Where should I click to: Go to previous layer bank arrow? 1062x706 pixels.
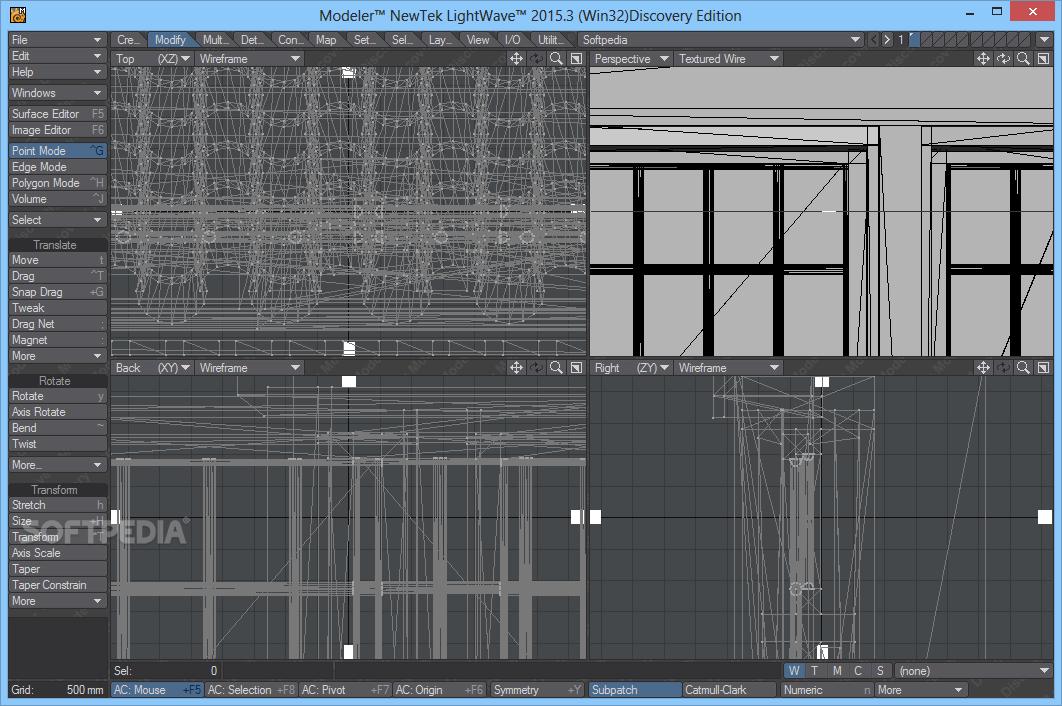pyautogui.click(x=874, y=40)
